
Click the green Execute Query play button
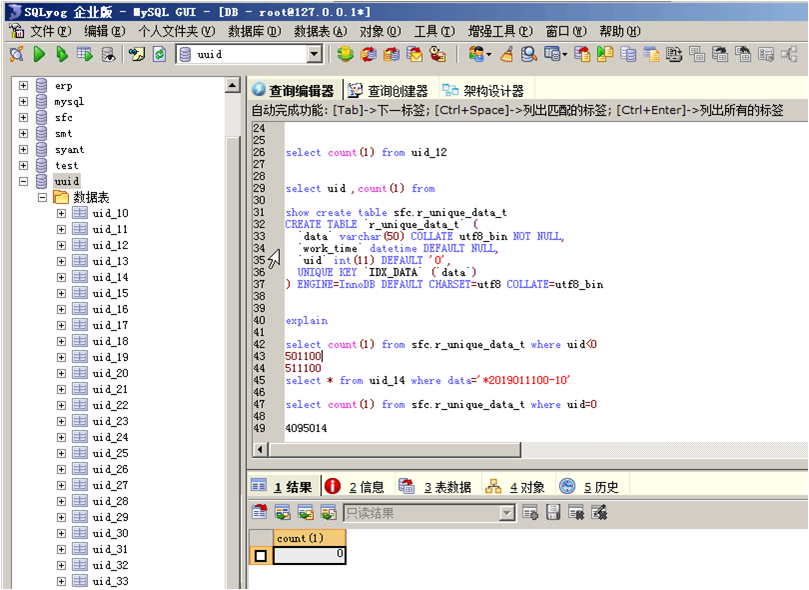[39, 54]
